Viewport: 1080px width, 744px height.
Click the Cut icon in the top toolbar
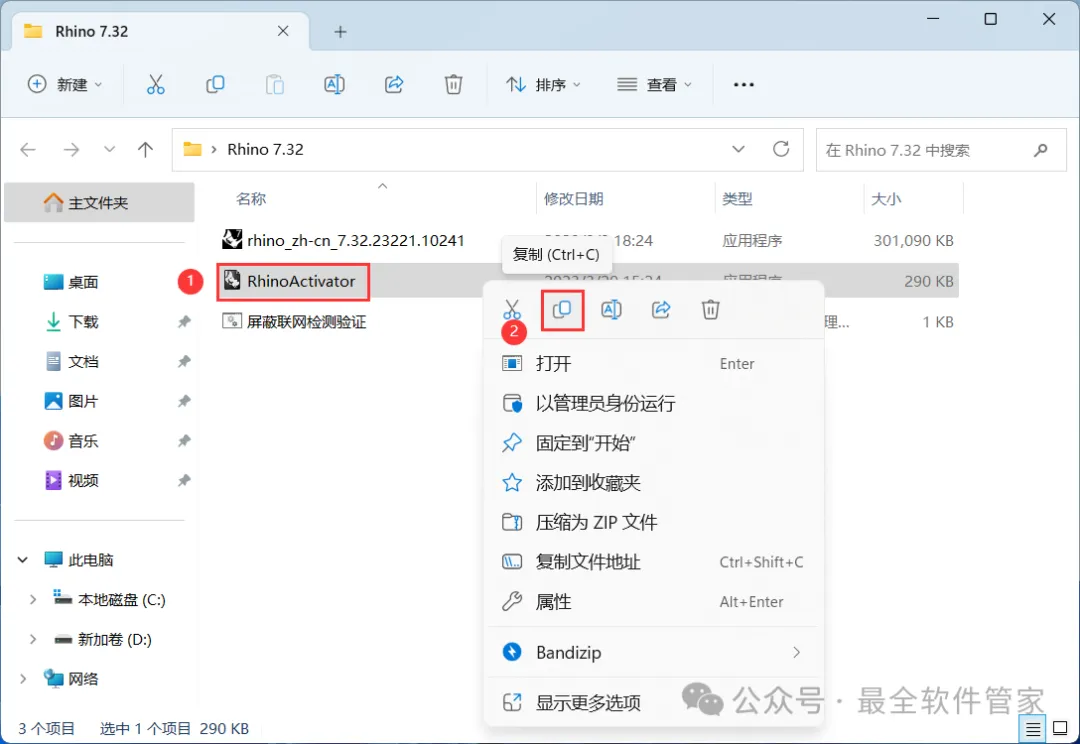156,85
